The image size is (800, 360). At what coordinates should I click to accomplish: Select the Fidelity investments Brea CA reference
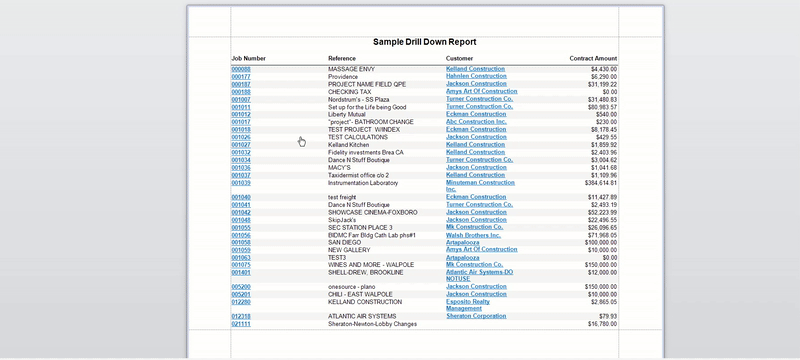tap(366, 153)
